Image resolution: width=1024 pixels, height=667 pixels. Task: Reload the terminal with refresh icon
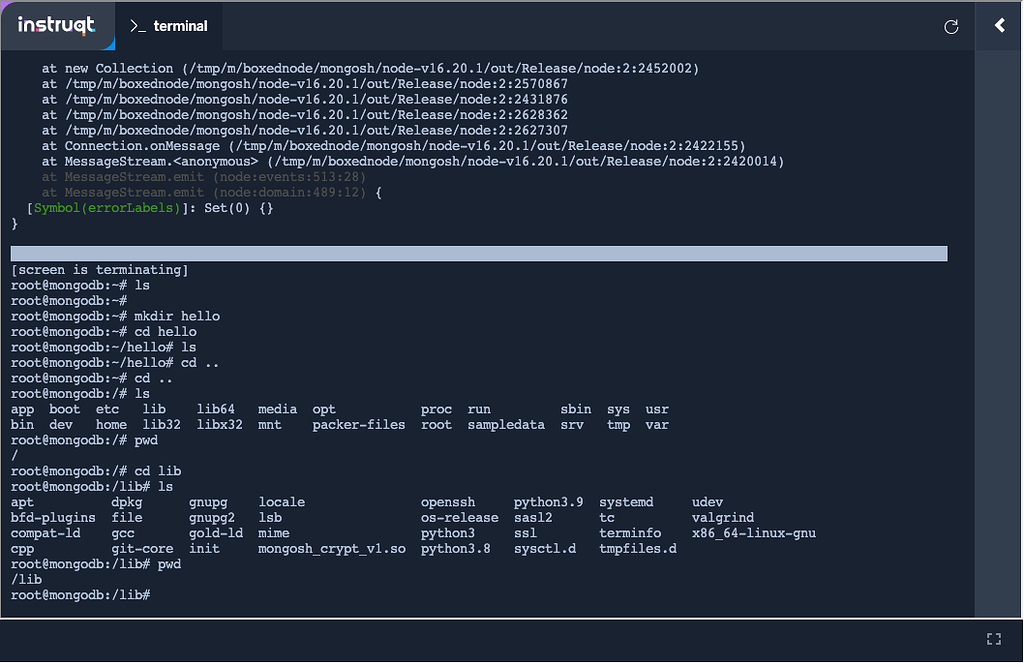[951, 27]
